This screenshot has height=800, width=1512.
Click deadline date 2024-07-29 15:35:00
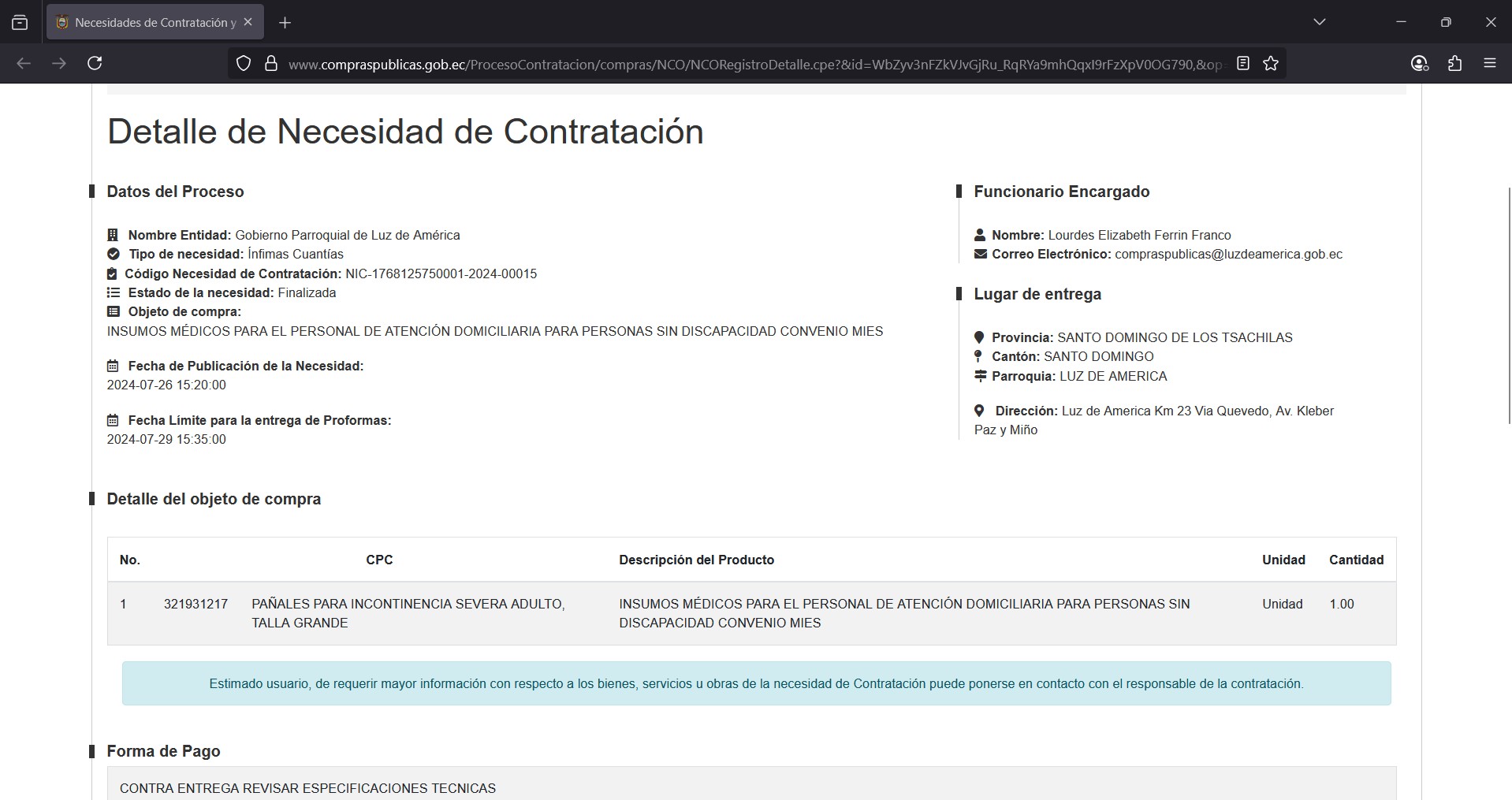166,439
